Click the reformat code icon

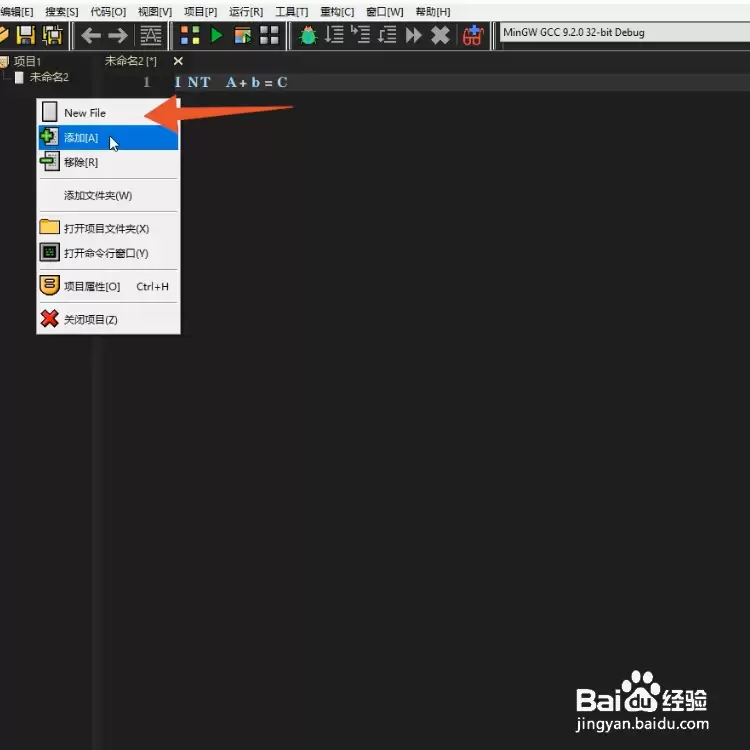[x=151, y=35]
